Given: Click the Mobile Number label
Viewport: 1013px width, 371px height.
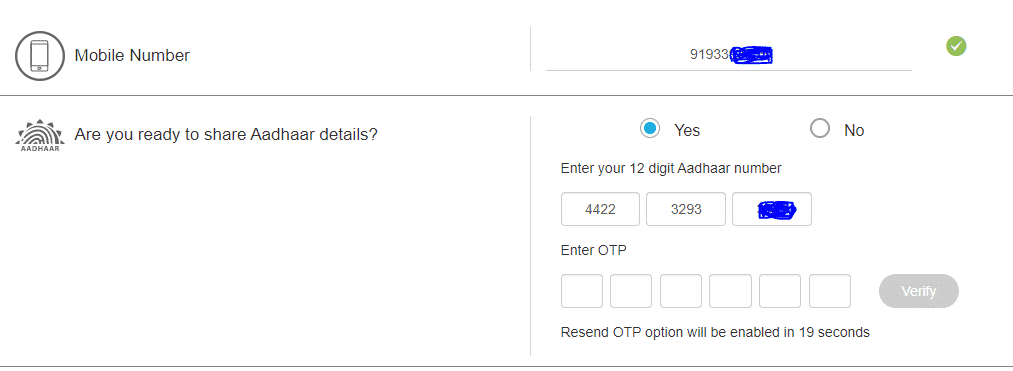Looking at the screenshot, I should coord(132,56).
